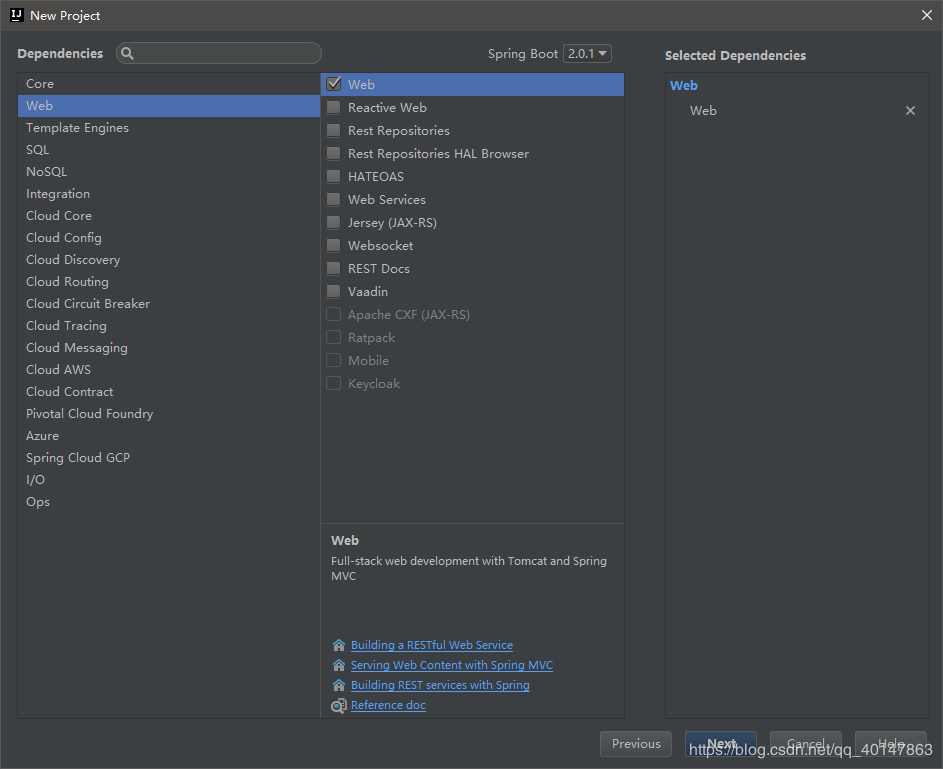Click the home icon beside Building a RESTful Web Service
This screenshot has height=769, width=943.
(339, 646)
